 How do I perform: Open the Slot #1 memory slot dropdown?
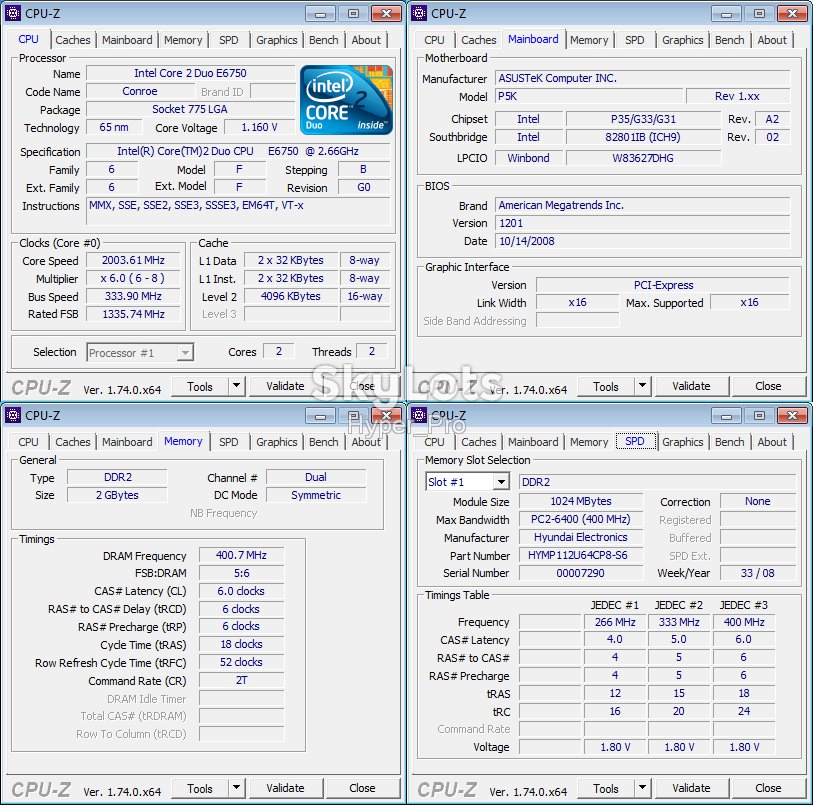(500, 482)
